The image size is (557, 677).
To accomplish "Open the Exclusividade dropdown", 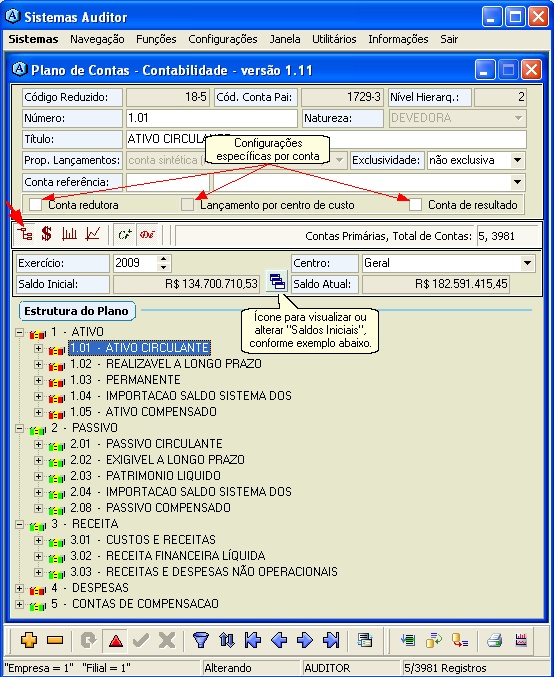I will coord(518,160).
